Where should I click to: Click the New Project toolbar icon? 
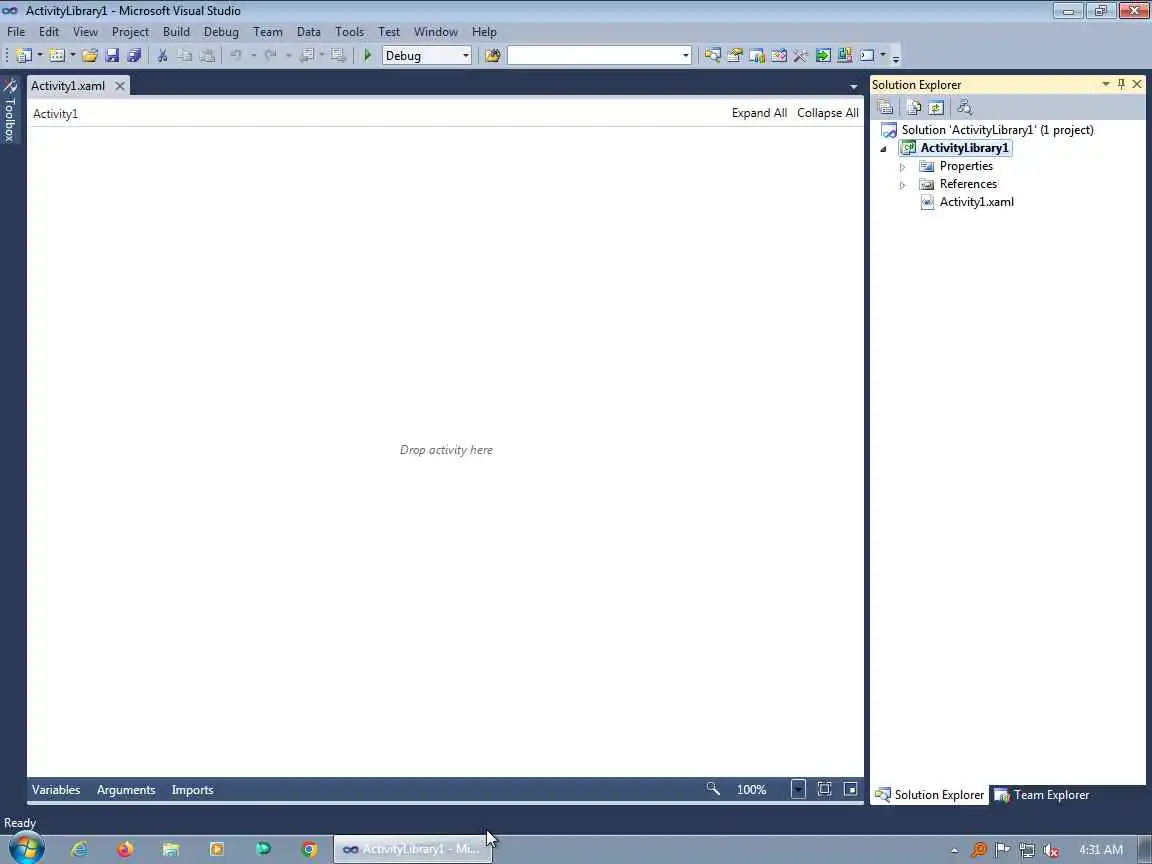pyautogui.click(x=24, y=55)
